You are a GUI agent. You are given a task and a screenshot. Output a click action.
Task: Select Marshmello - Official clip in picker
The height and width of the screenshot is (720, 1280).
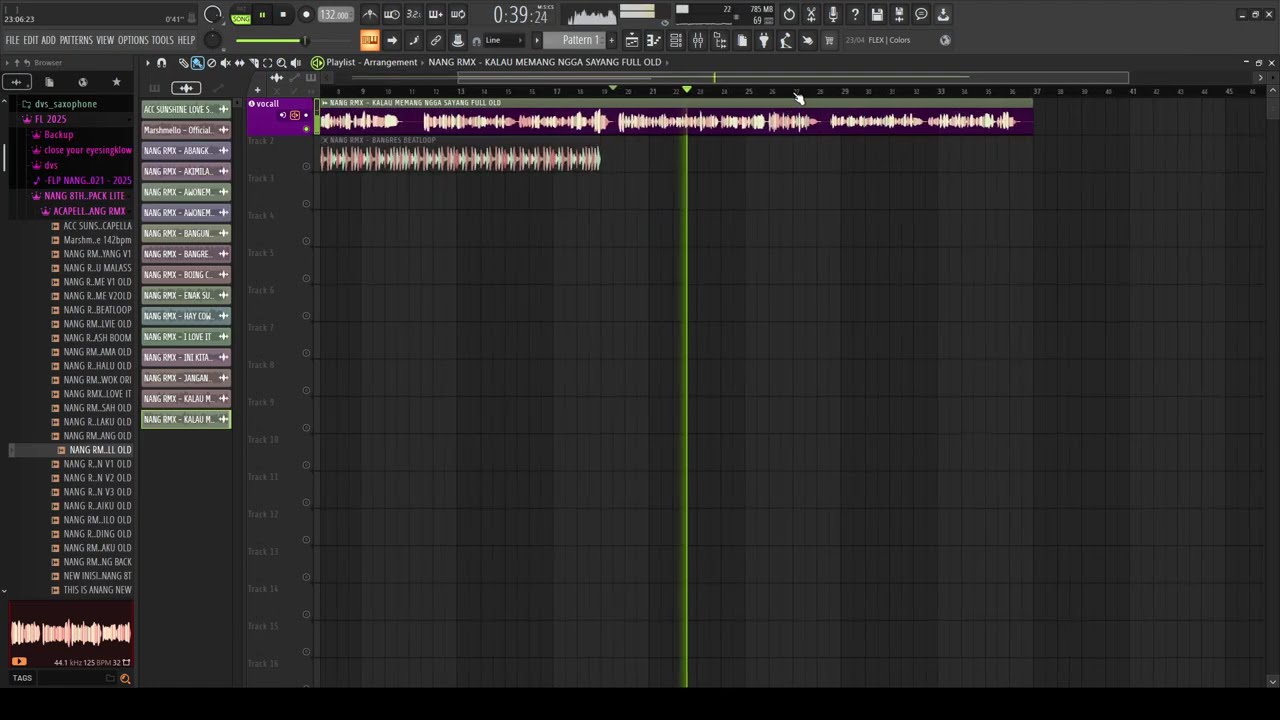186,130
